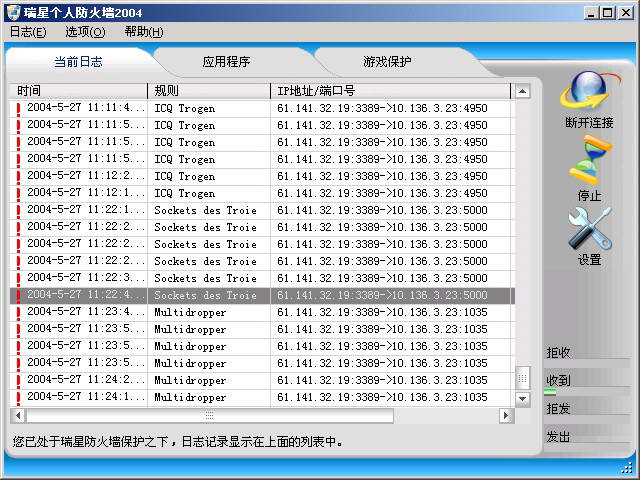Switch to the 应用程序 tab
This screenshot has height=480, width=640.
[226, 62]
